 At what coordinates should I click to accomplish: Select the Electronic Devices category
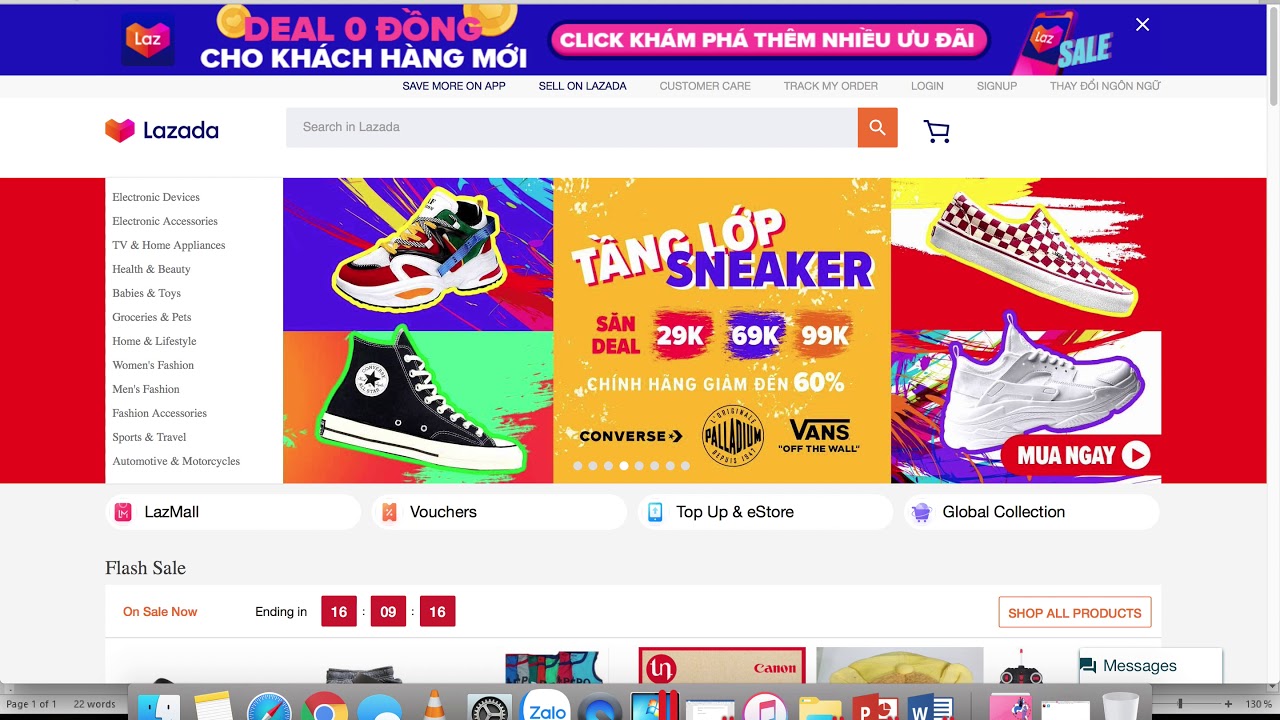pos(156,197)
